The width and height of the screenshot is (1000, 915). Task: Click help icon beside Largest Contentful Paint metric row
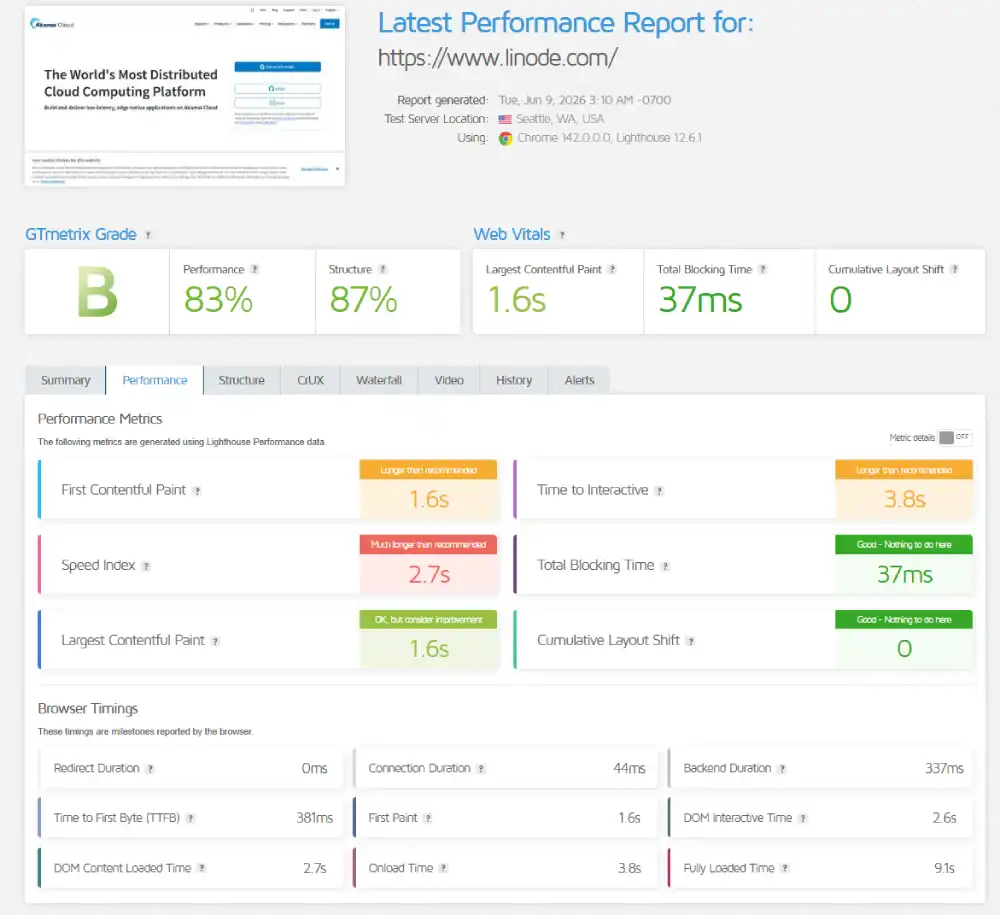click(216, 641)
